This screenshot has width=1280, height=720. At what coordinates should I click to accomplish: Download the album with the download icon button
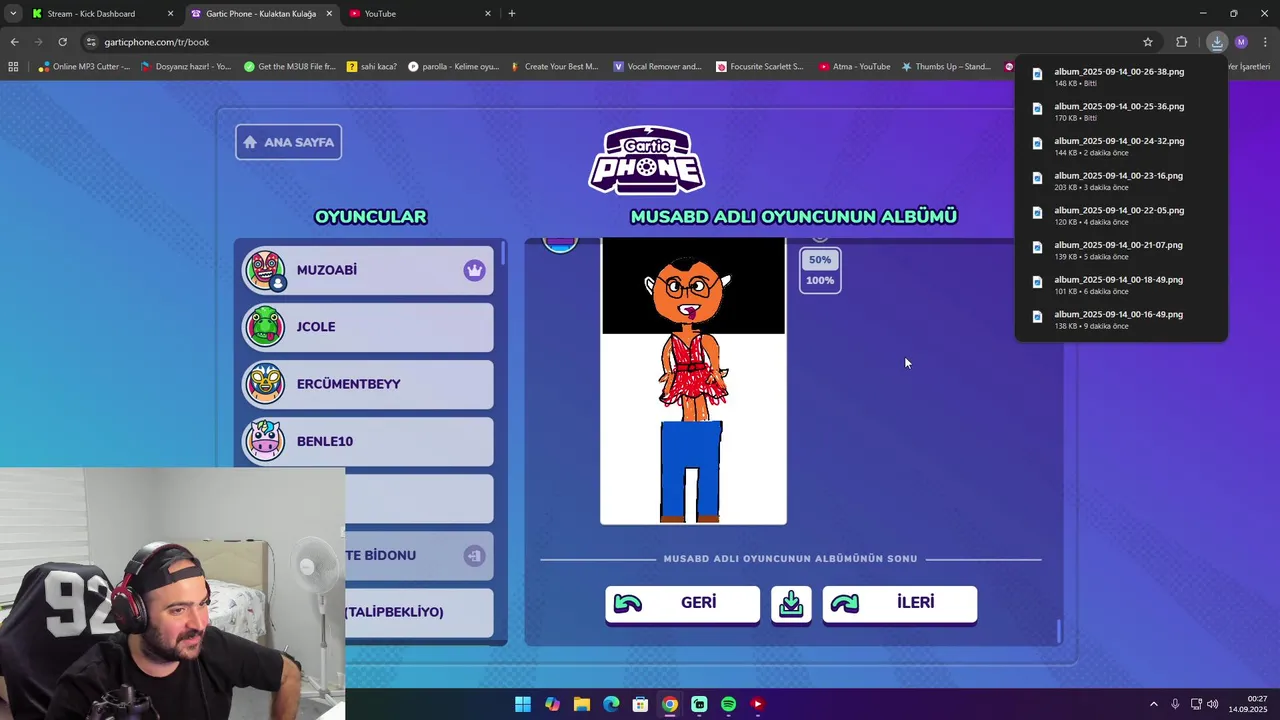tap(791, 603)
